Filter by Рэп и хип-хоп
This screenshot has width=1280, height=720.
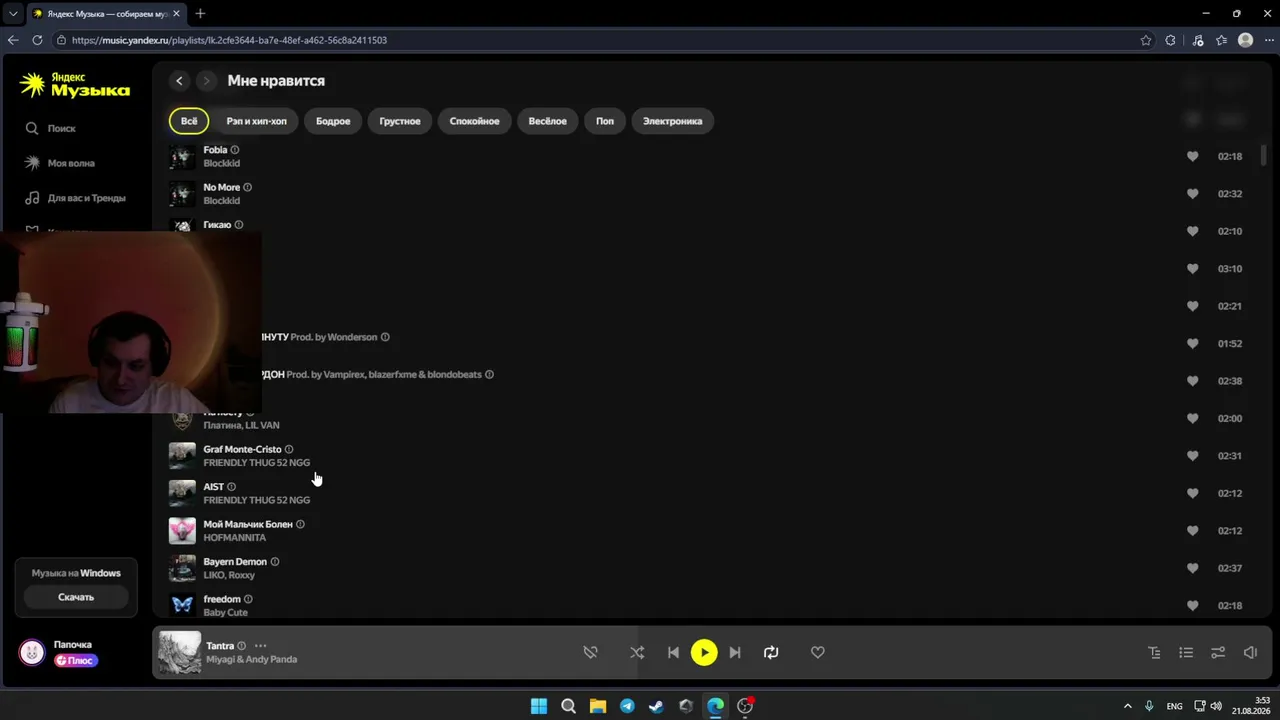pos(256,121)
